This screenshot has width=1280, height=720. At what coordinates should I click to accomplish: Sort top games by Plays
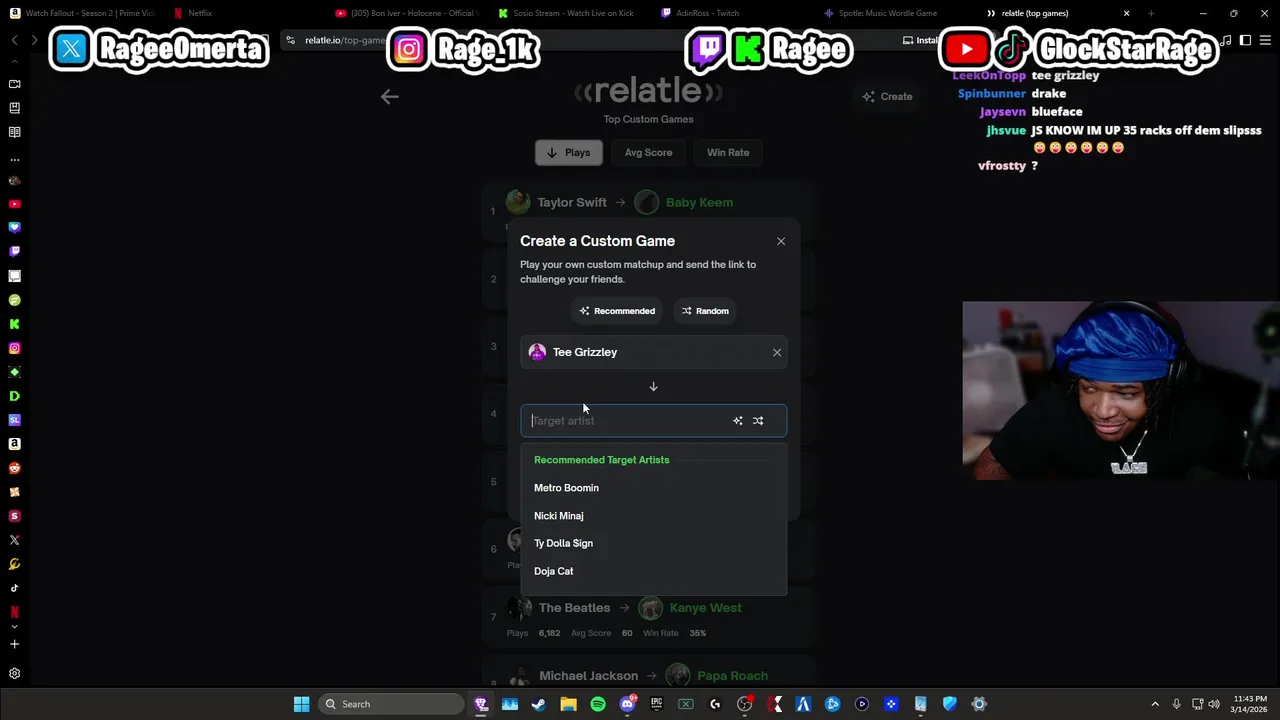(569, 153)
